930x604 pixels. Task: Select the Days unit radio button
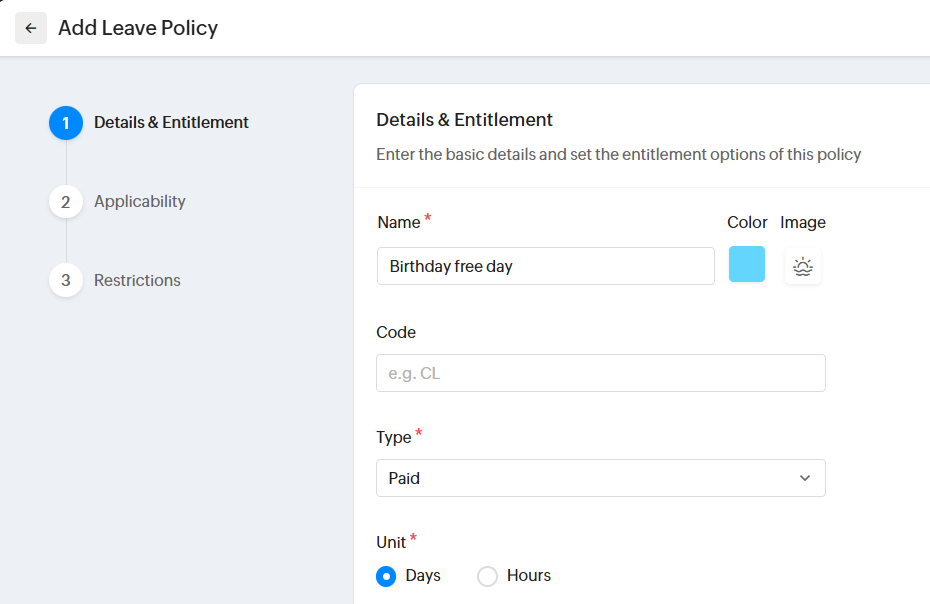(x=386, y=576)
